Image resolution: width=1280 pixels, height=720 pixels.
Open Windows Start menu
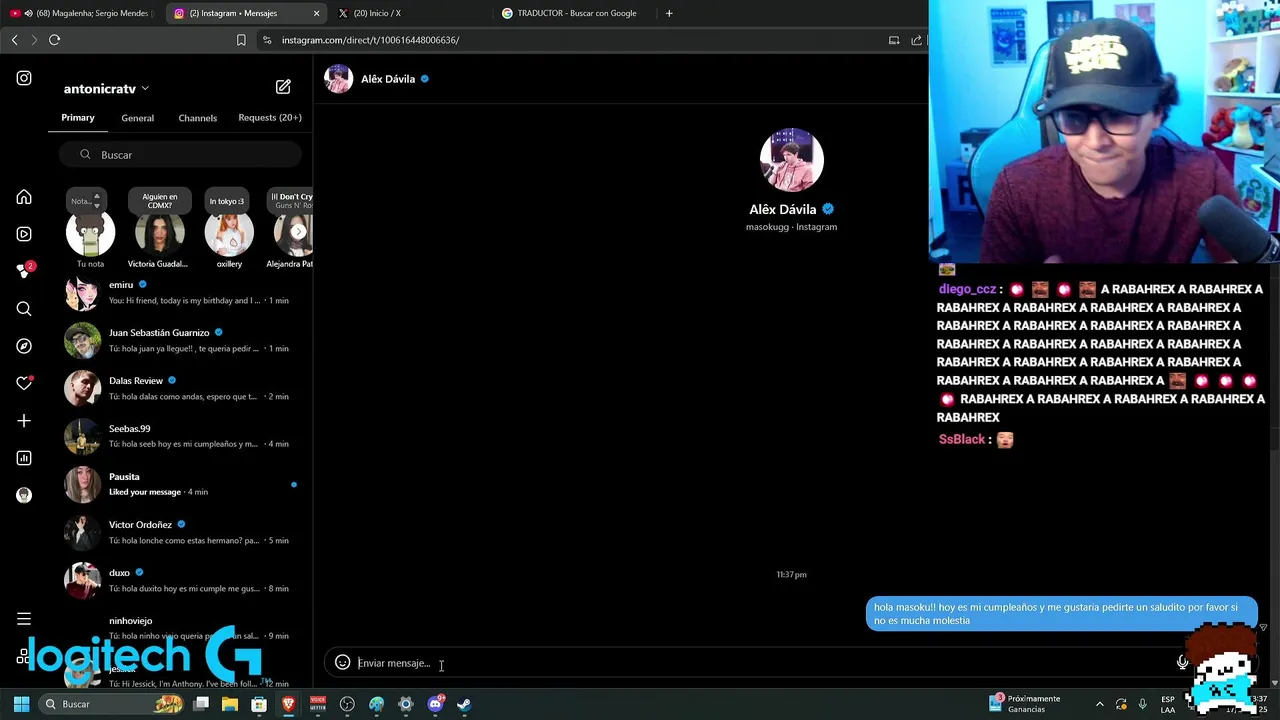tap(21, 704)
